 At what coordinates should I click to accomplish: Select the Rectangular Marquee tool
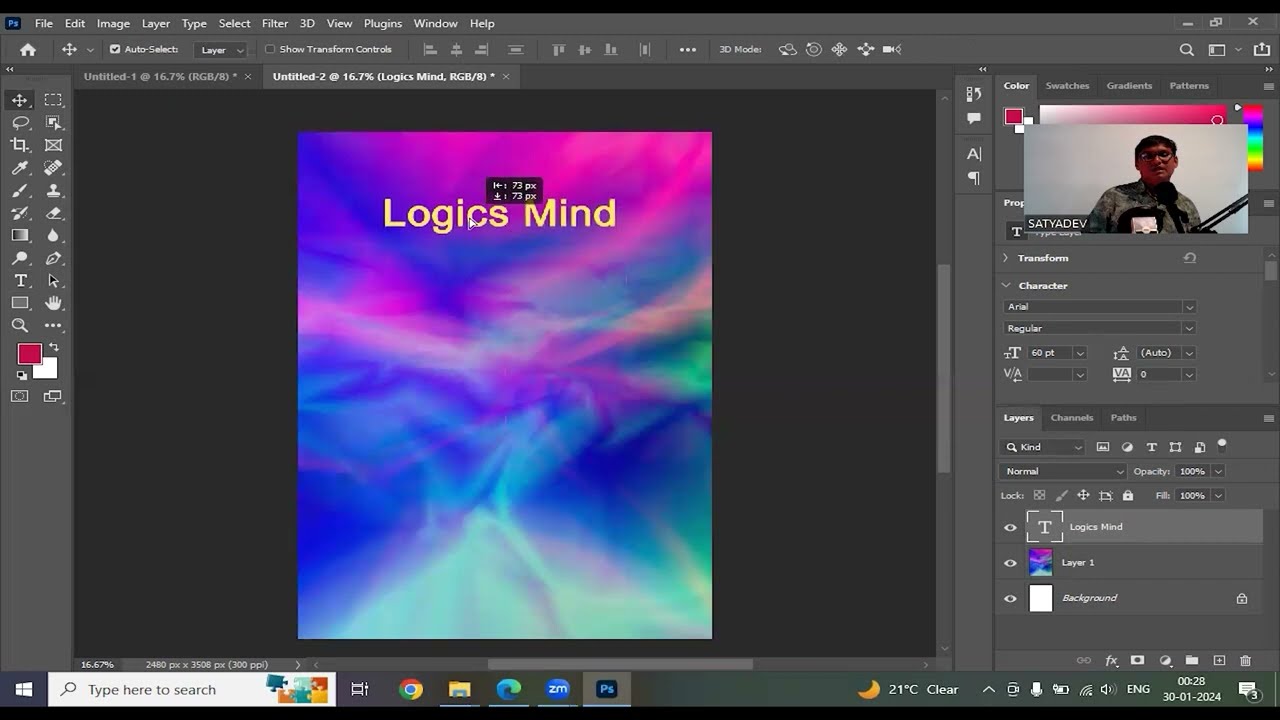click(53, 100)
